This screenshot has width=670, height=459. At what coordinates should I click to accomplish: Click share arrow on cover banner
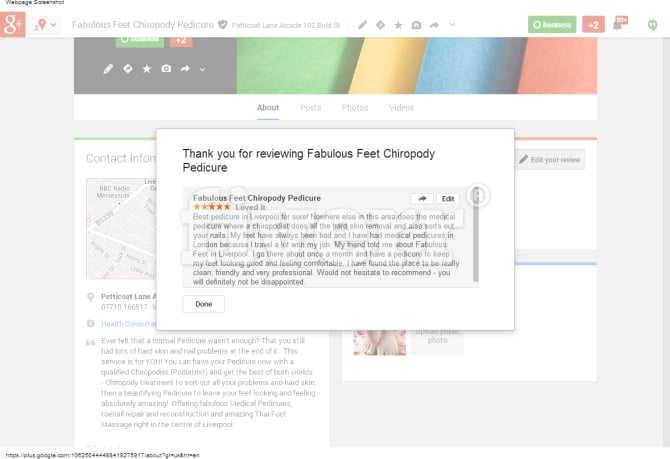(x=185, y=68)
